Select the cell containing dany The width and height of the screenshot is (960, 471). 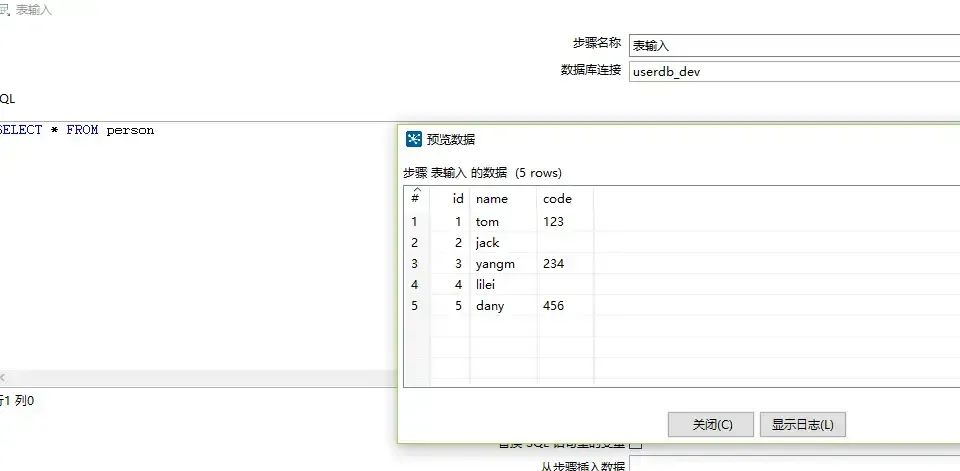503,306
